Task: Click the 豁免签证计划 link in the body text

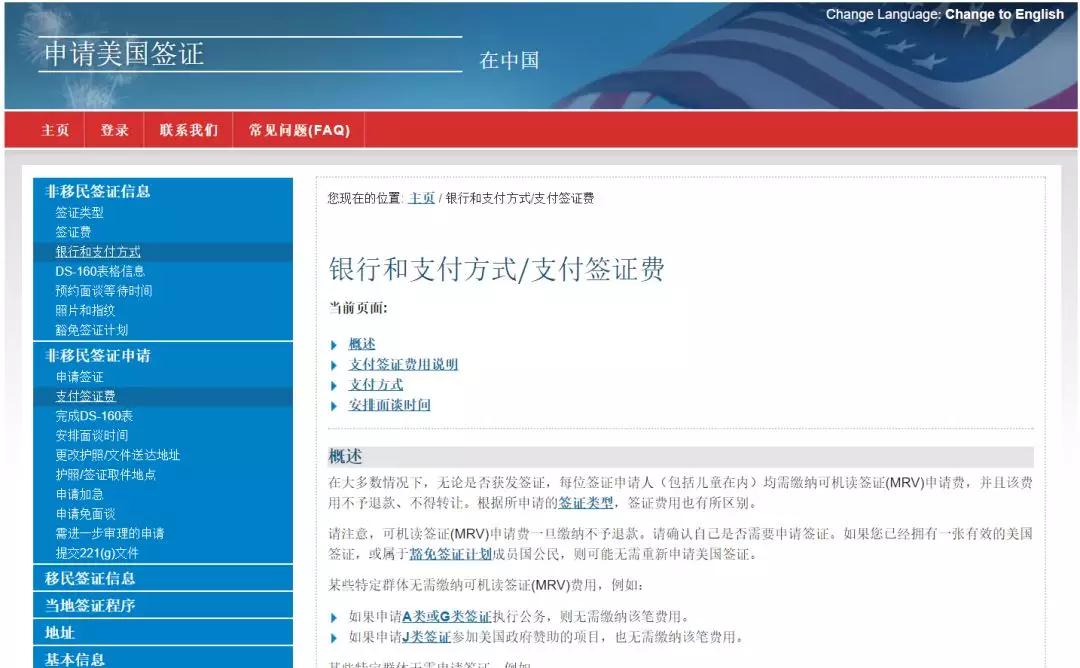Action: (x=450, y=554)
